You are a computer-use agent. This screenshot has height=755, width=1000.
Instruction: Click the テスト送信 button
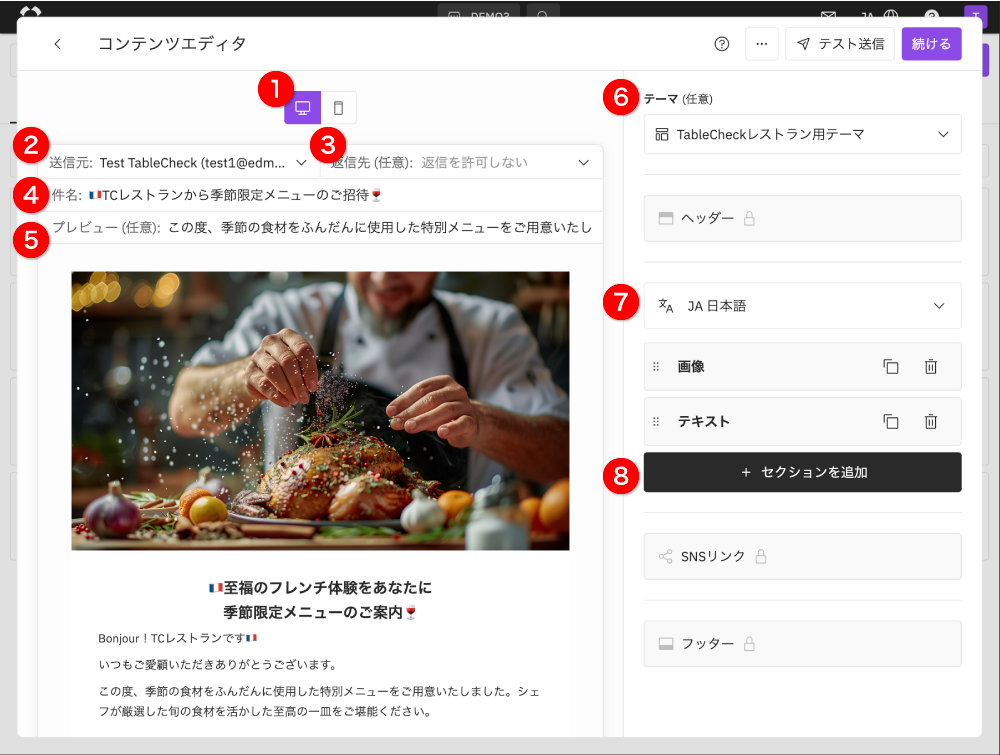(x=840, y=44)
